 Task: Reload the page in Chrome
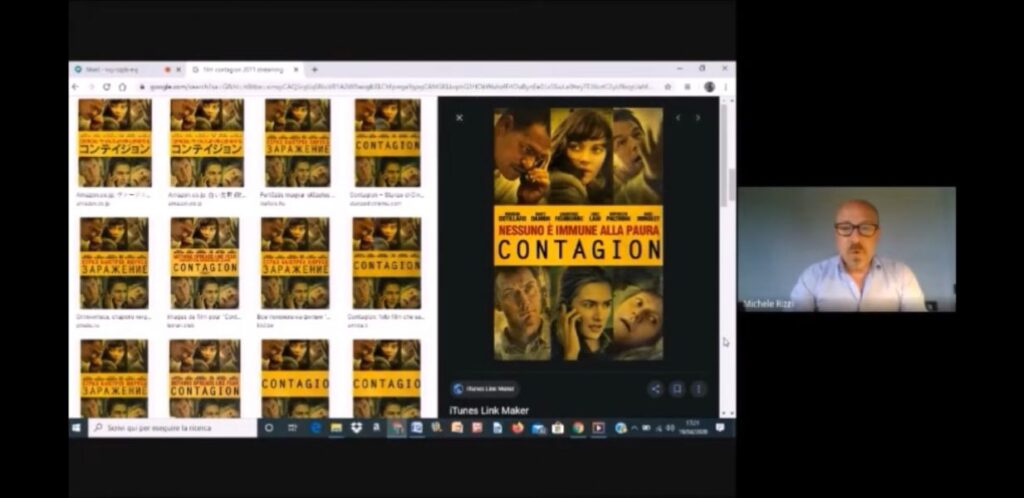pos(107,87)
